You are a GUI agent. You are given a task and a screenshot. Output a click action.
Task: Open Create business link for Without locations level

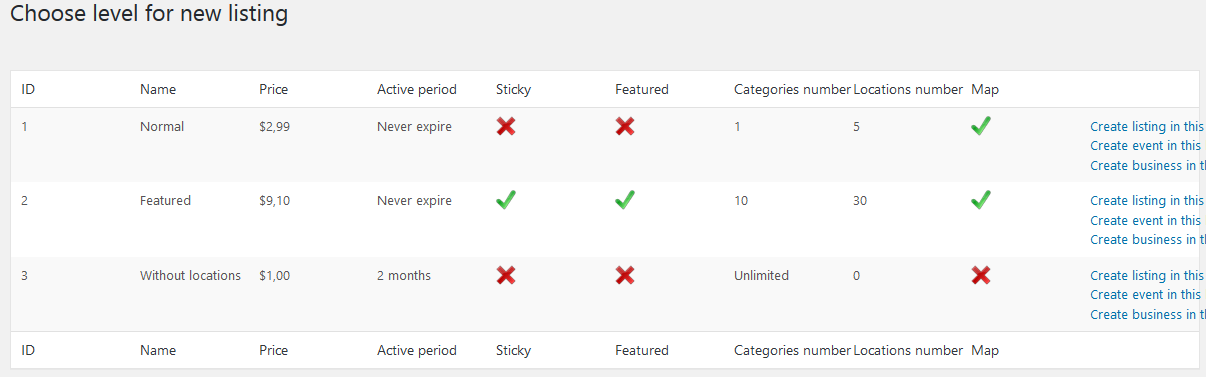(1148, 315)
